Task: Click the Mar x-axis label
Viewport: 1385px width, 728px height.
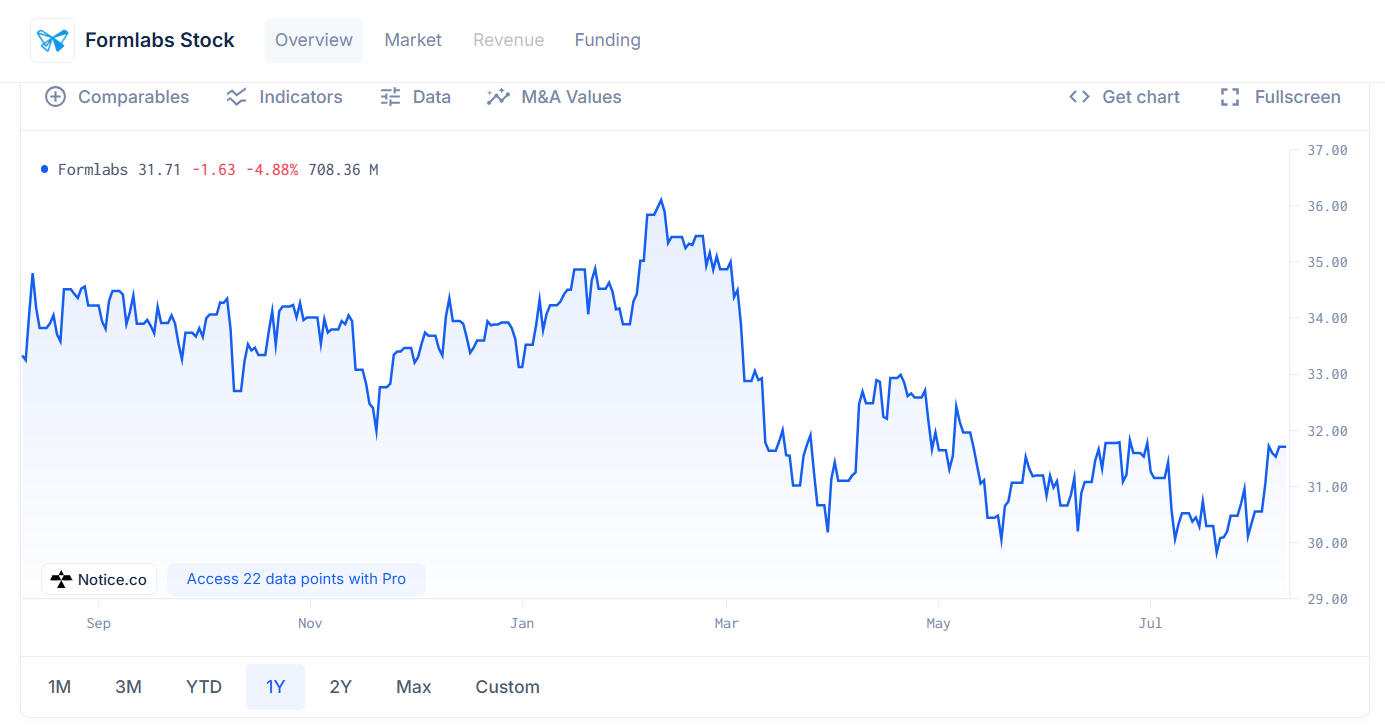Action: pos(727,623)
